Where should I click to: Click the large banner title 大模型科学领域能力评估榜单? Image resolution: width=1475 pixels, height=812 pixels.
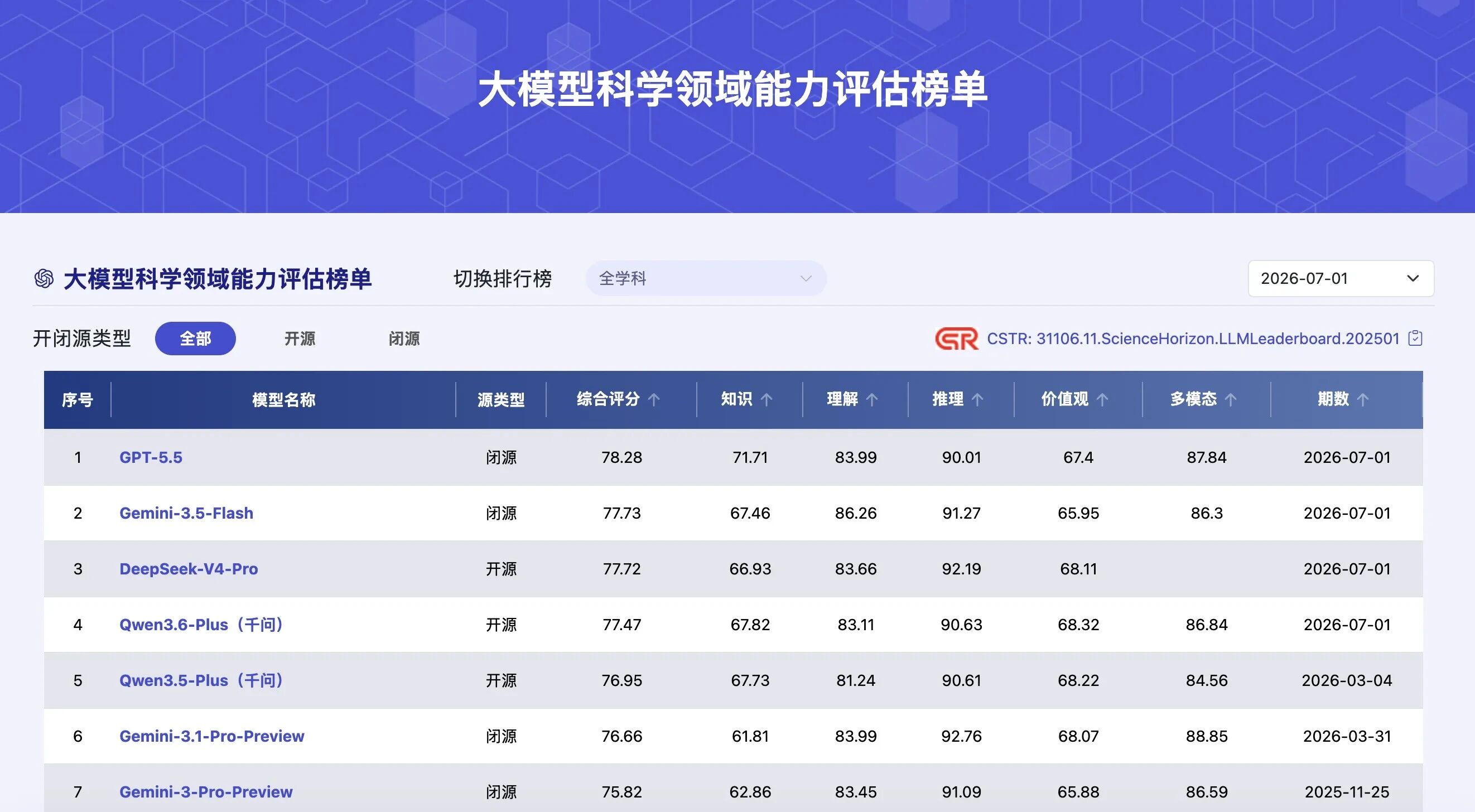point(732,89)
